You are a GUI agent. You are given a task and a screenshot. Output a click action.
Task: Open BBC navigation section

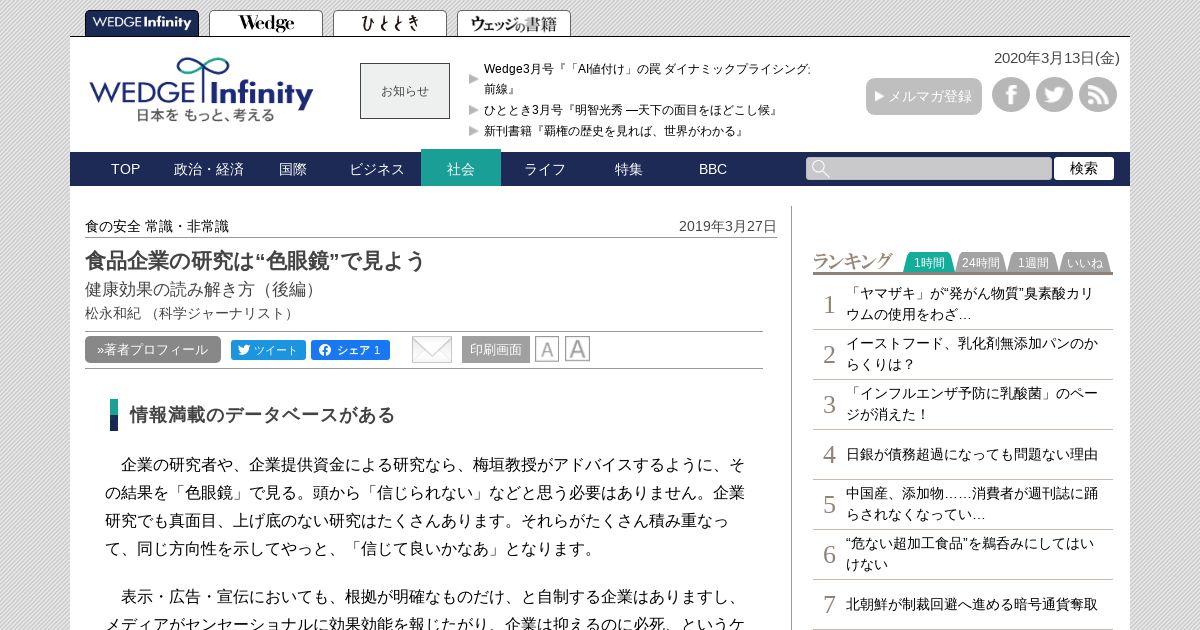tap(713, 169)
